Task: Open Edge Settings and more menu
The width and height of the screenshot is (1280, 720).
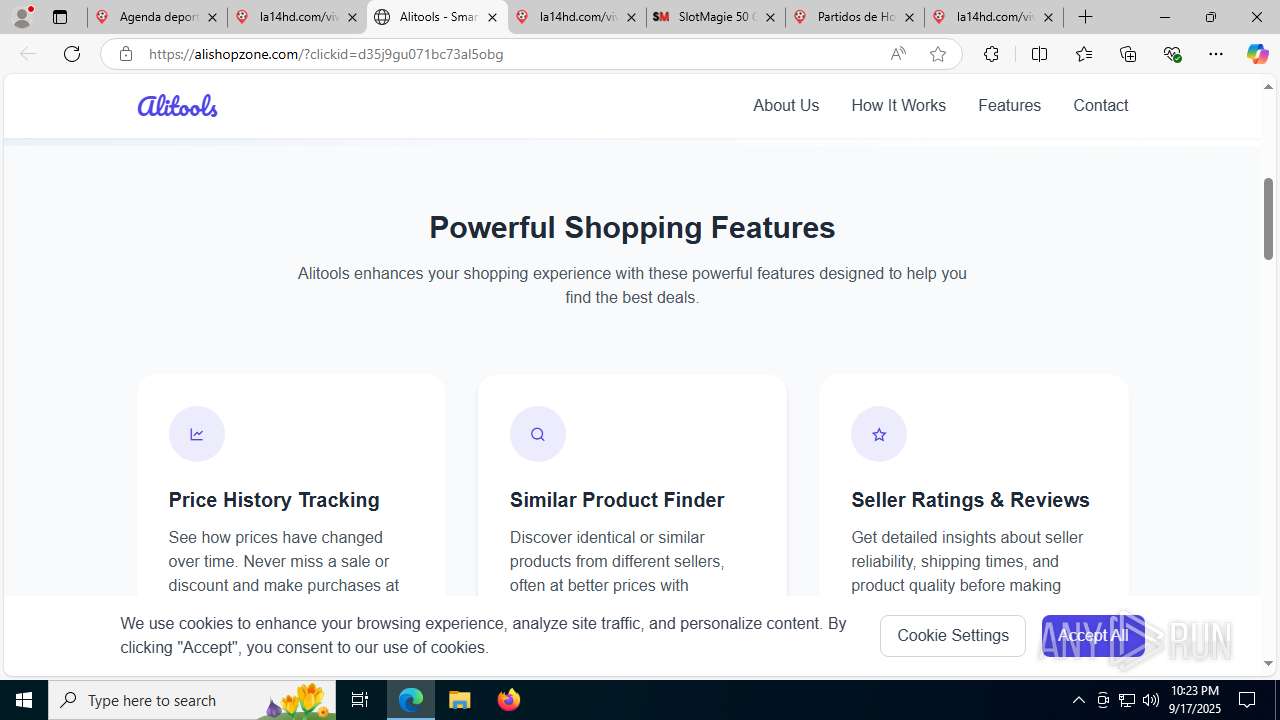Action: [1216, 54]
